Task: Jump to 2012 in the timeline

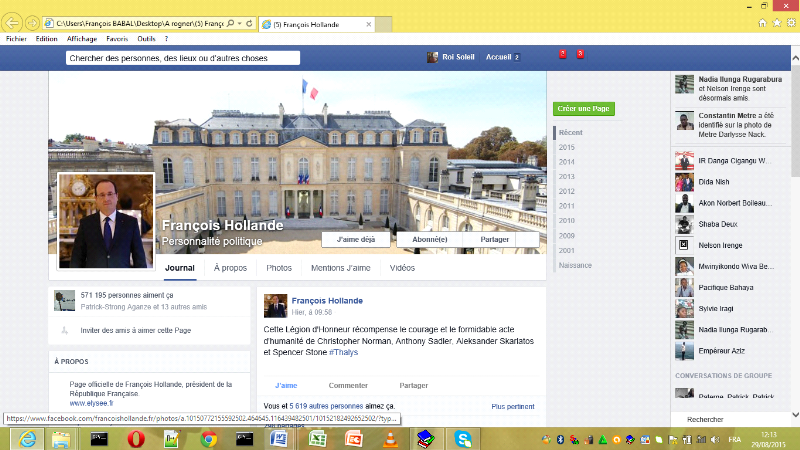Action: click(567, 191)
